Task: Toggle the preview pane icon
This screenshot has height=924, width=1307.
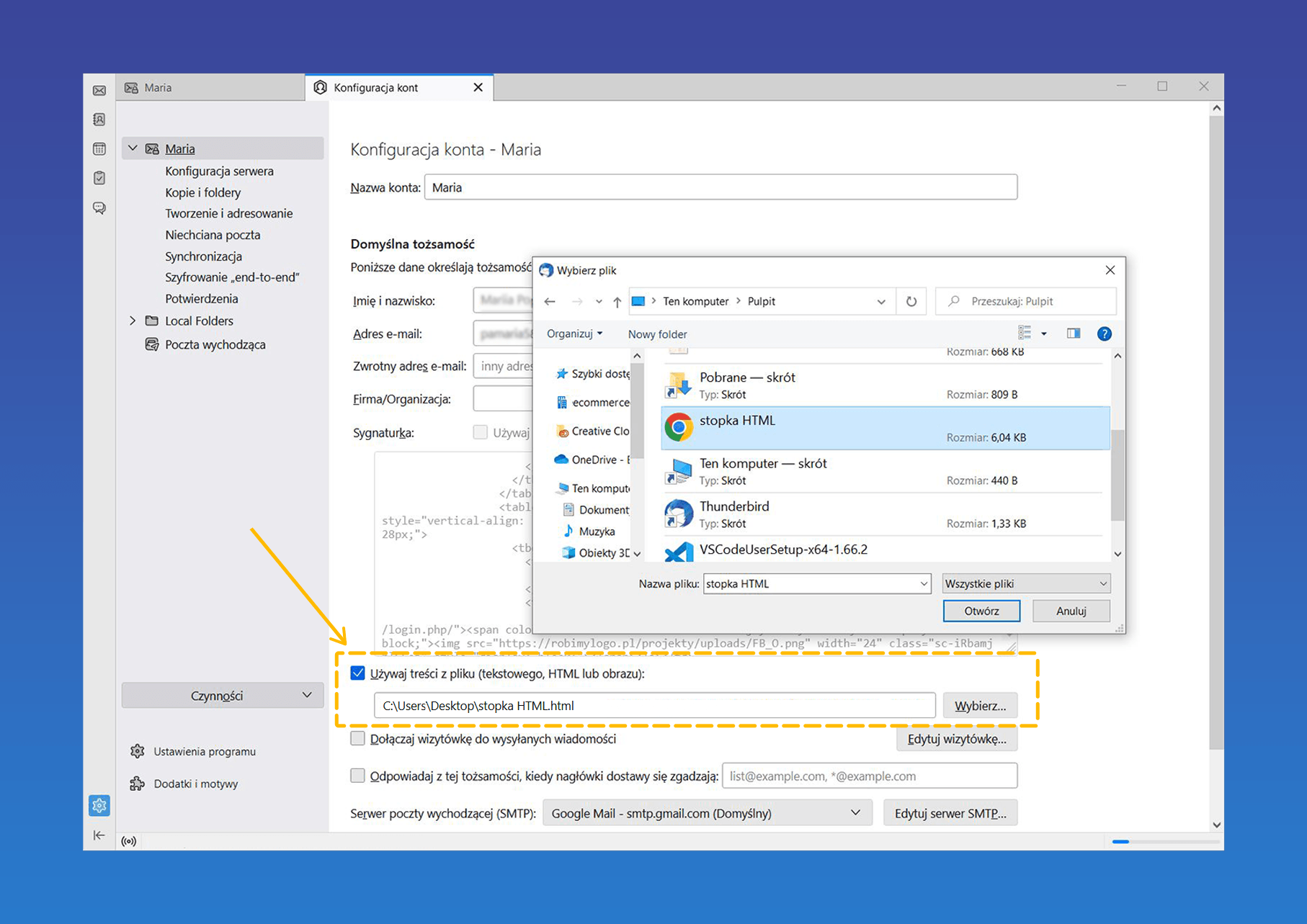Action: point(1074,333)
